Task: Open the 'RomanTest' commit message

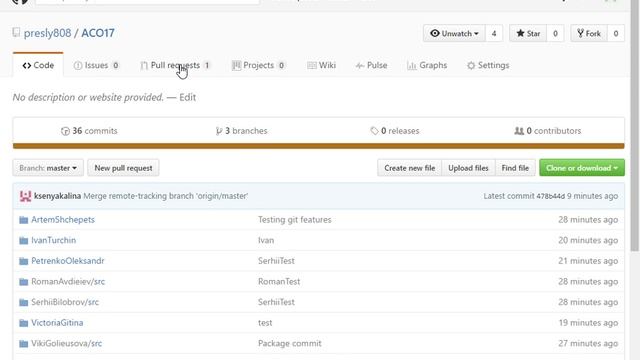Action: [279, 282]
